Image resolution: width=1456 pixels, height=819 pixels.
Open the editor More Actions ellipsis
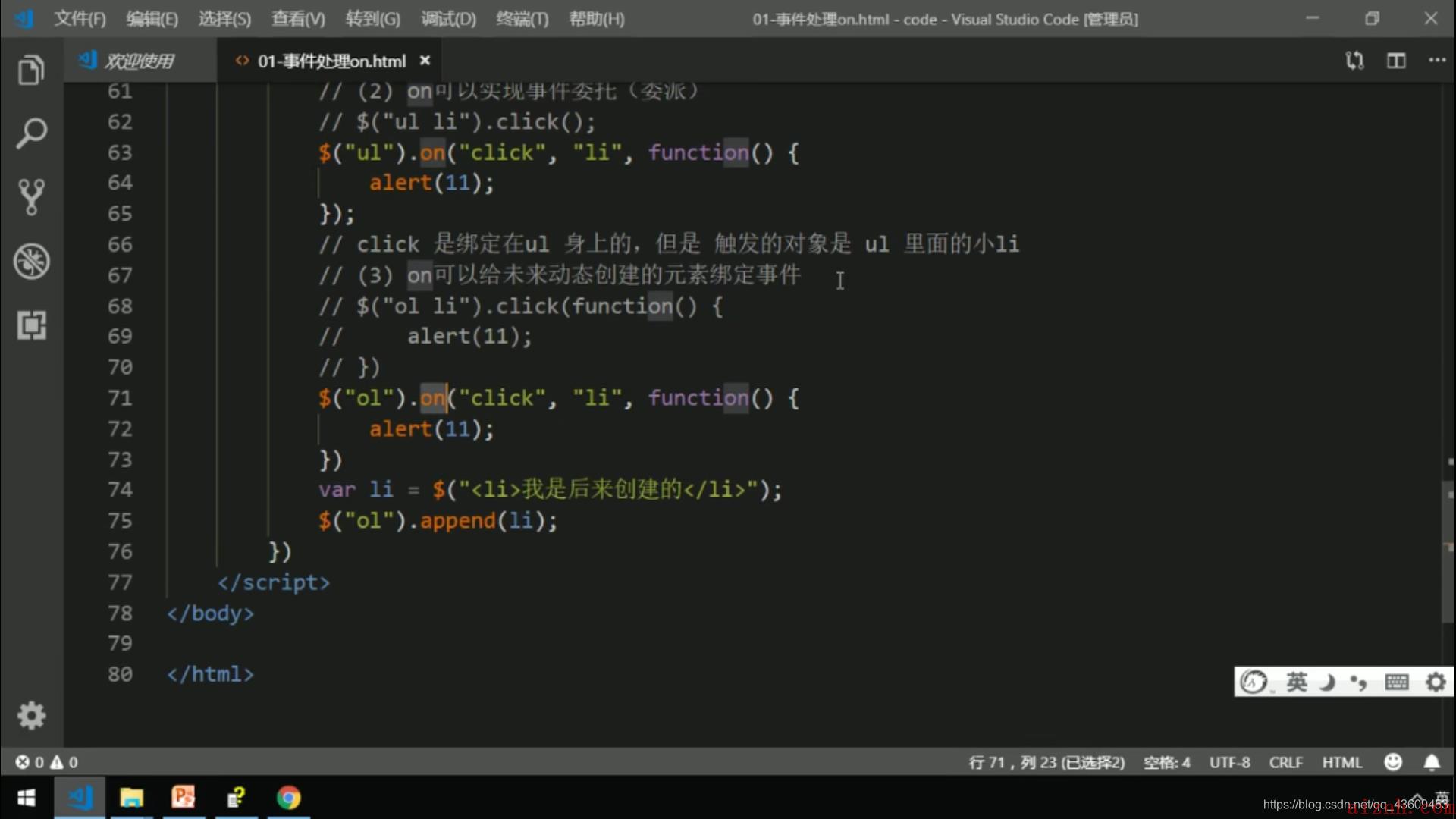click(x=1437, y=60)
